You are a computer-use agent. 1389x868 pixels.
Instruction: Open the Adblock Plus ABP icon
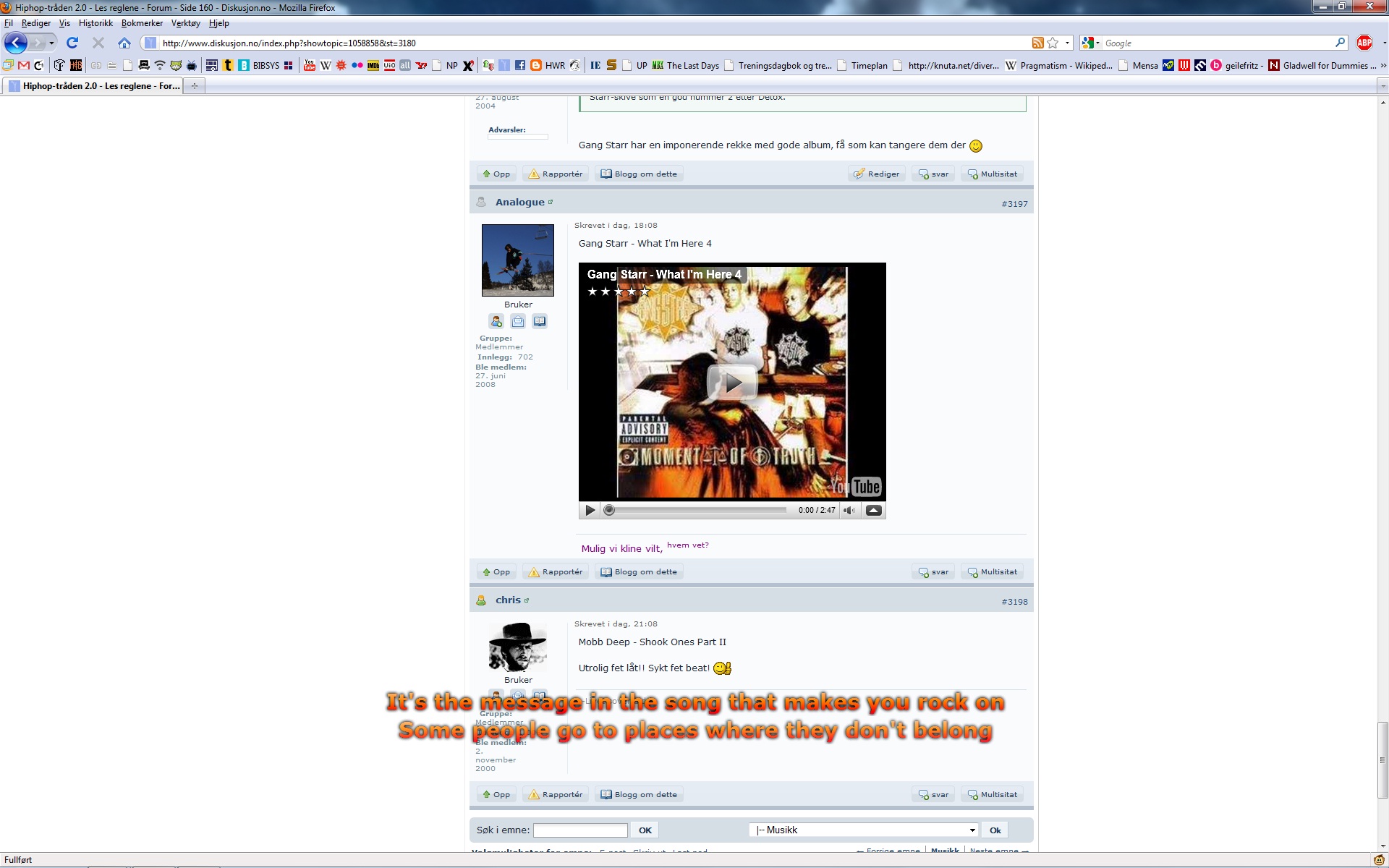coord(1364,43)
